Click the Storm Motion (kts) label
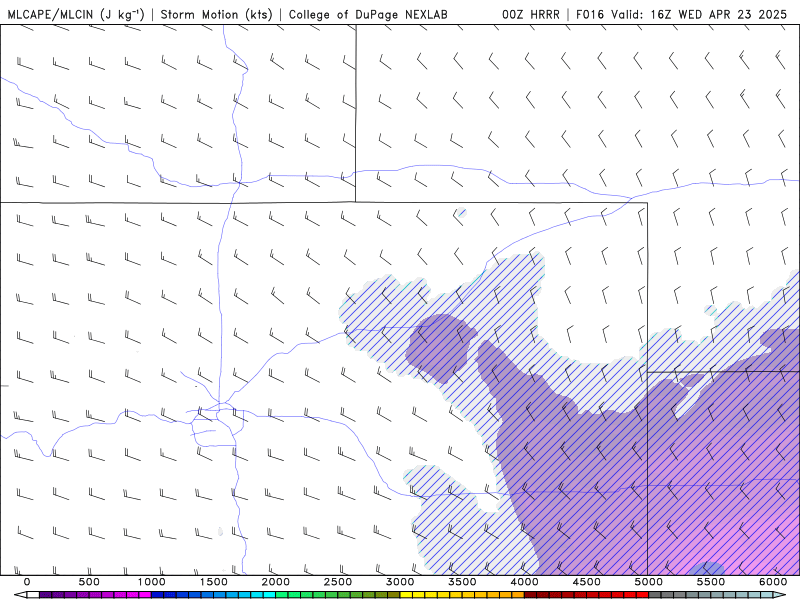Viewport: 800px width, 600px height. click(x=216, y=14)
